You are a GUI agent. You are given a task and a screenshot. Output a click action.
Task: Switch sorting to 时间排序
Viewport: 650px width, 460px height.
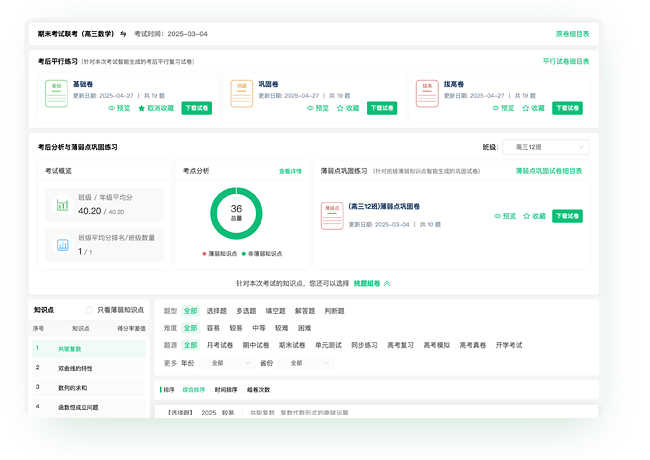pyautogui.click(x=227, y=389)
